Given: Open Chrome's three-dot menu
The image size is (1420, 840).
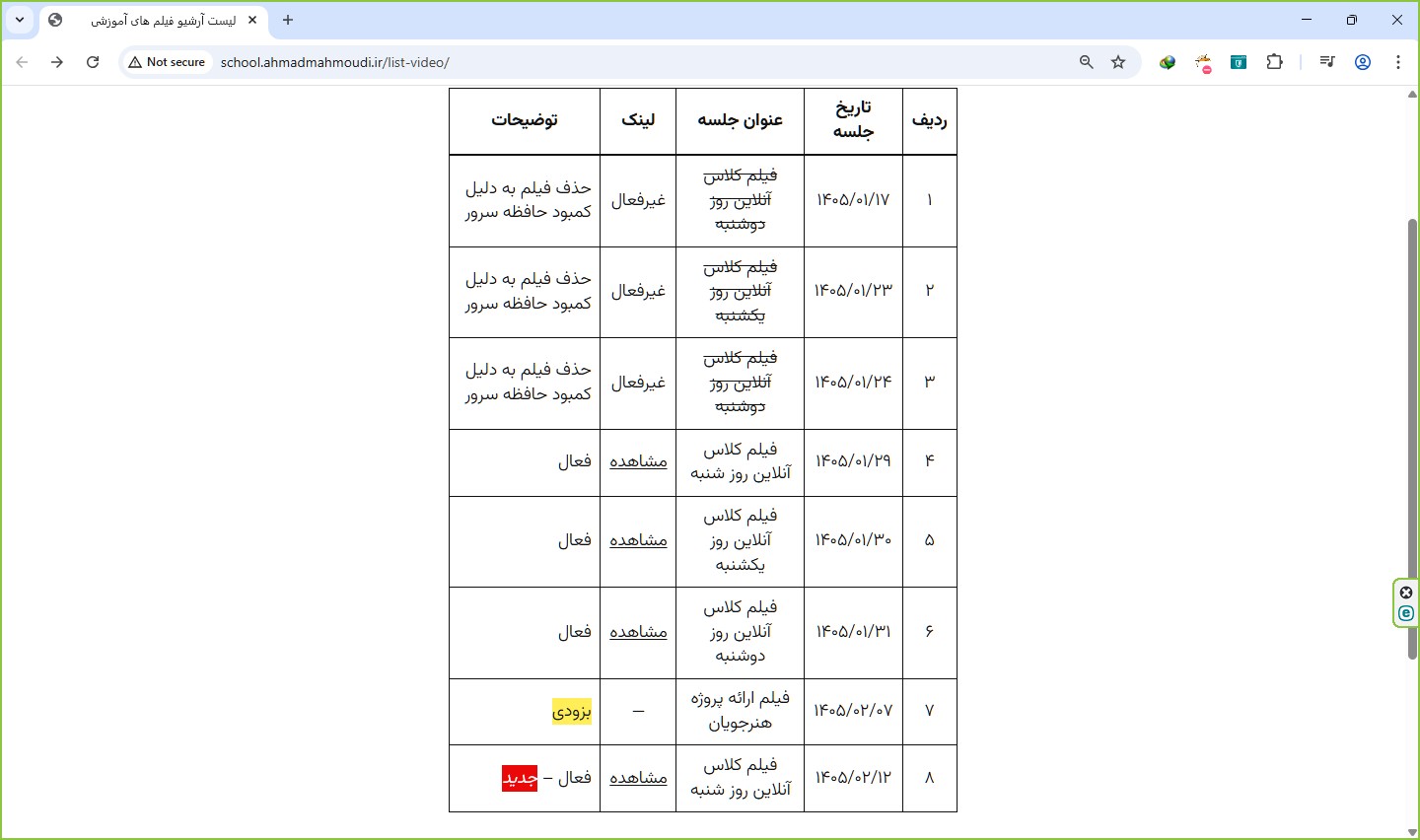Looking at the screenshot, I should click(1398, 62).
